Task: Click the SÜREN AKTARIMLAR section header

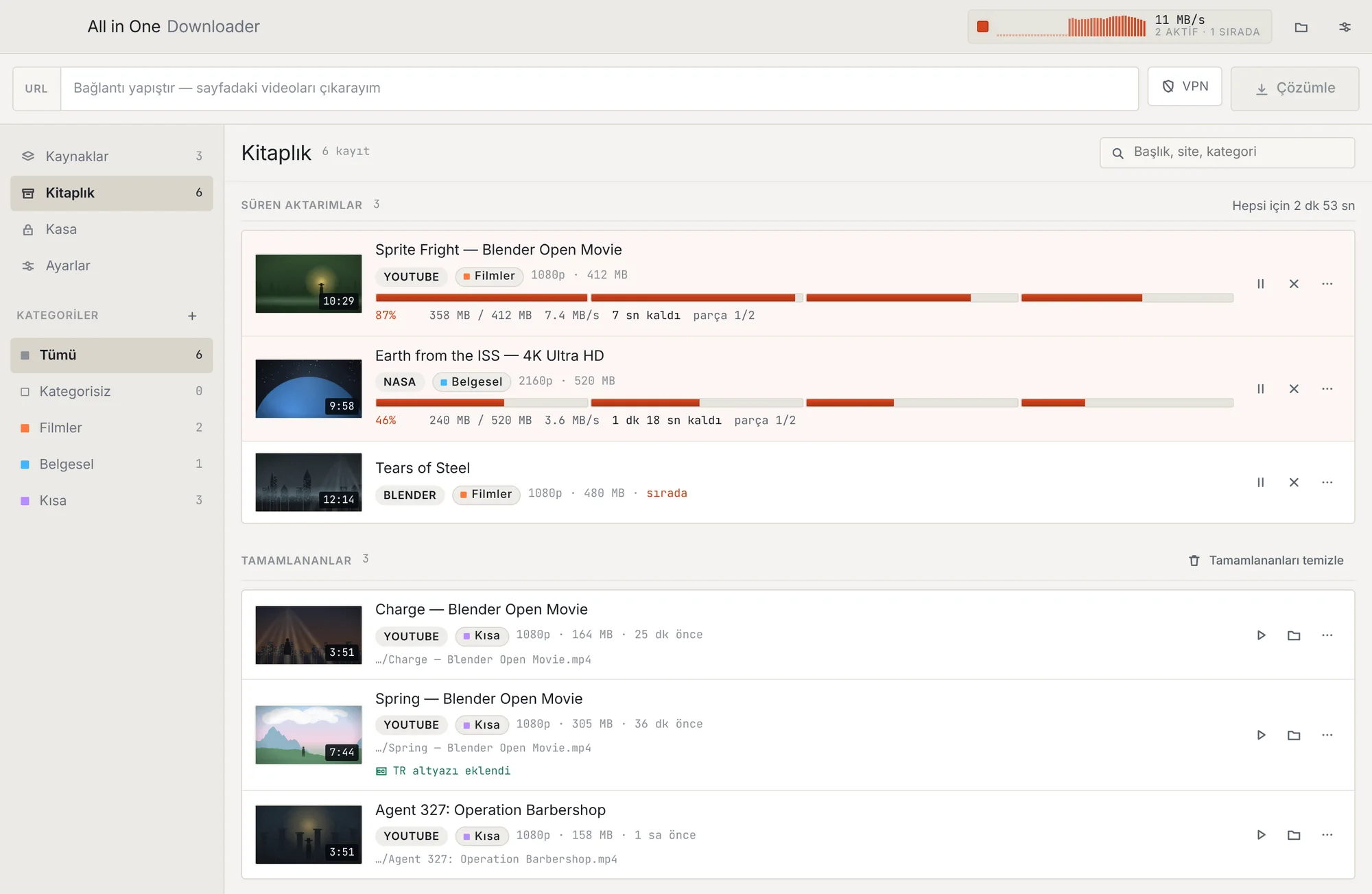Action: click(302, 205)
